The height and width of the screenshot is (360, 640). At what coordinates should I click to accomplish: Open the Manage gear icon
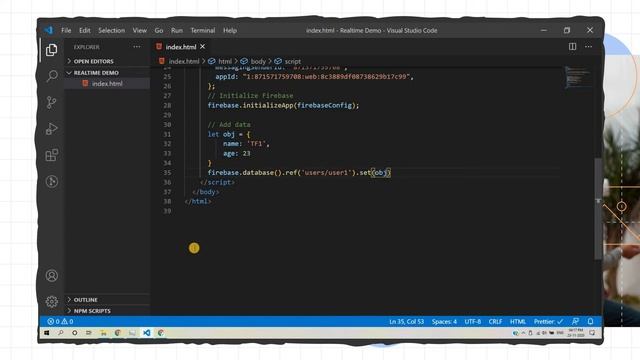(51, 302)
